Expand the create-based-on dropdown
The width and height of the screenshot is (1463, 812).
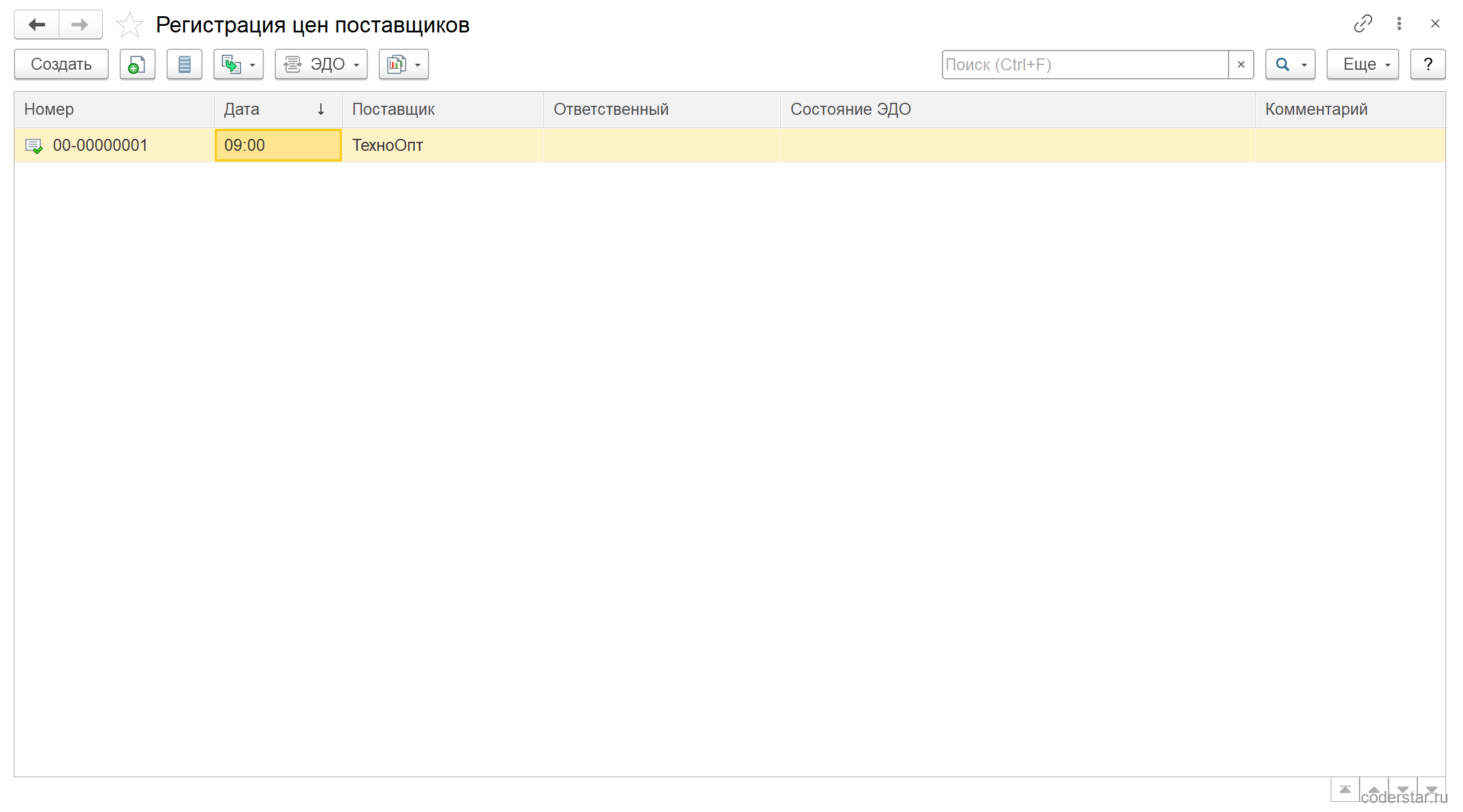click(239, 64)
